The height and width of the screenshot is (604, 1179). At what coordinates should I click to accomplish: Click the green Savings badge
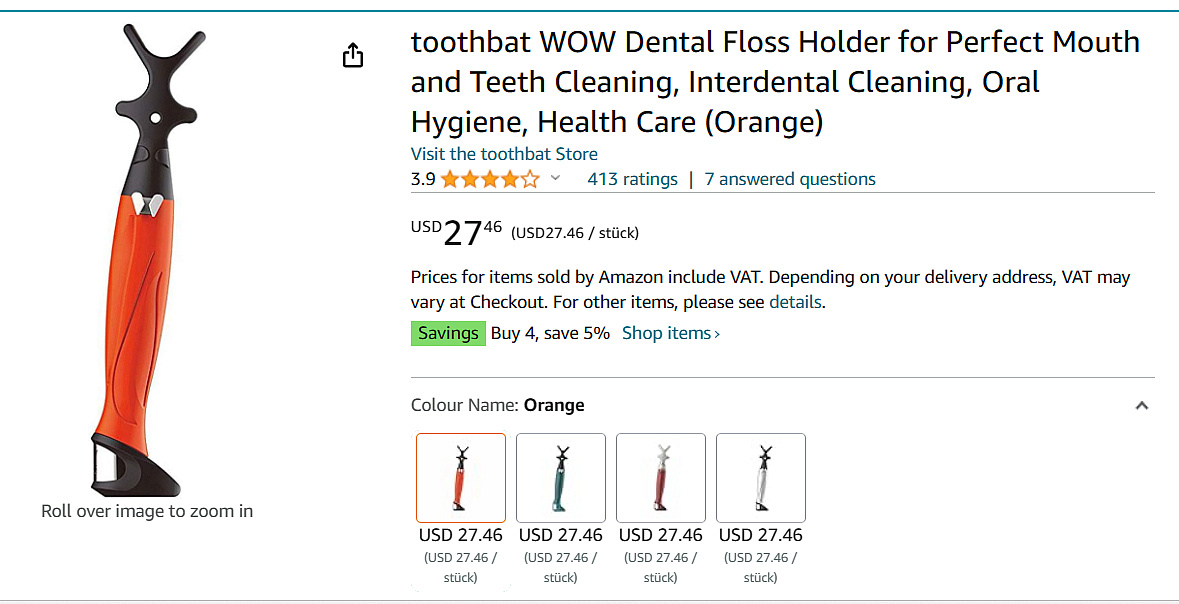click(448, 333)
